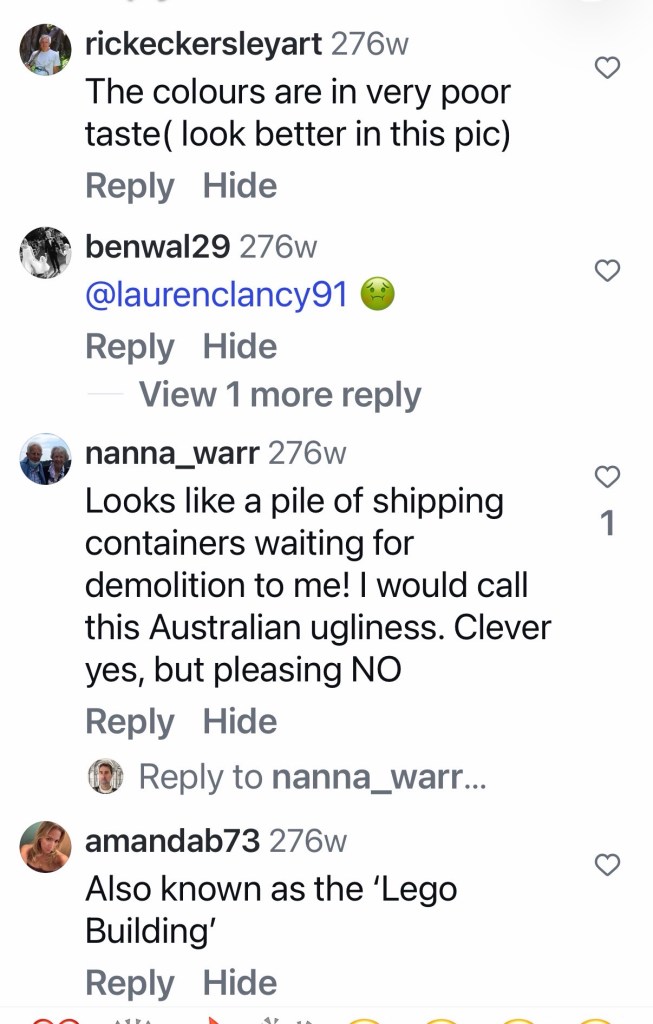
Task: Hide amandab73's comment
Action: tap(240, 982)
